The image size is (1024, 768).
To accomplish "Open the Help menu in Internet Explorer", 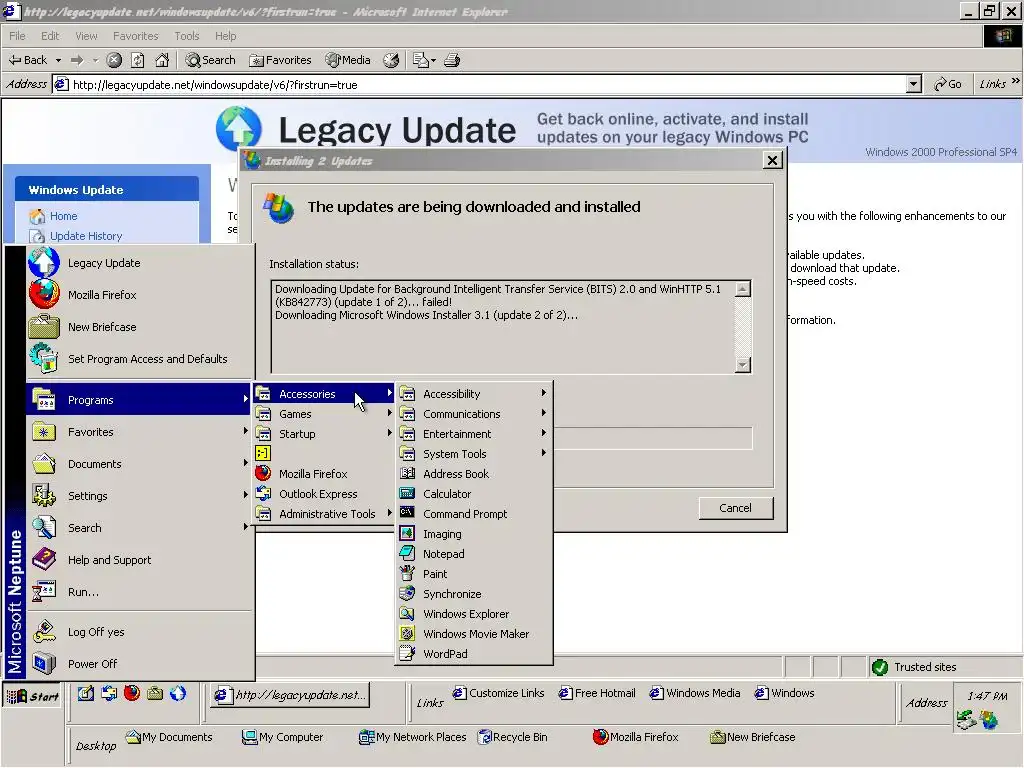I will click(225, 36).
